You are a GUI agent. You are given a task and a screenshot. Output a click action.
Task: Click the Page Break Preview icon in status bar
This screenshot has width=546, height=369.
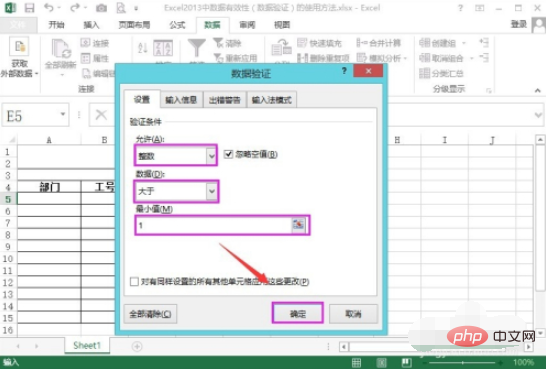pos(406,362)
